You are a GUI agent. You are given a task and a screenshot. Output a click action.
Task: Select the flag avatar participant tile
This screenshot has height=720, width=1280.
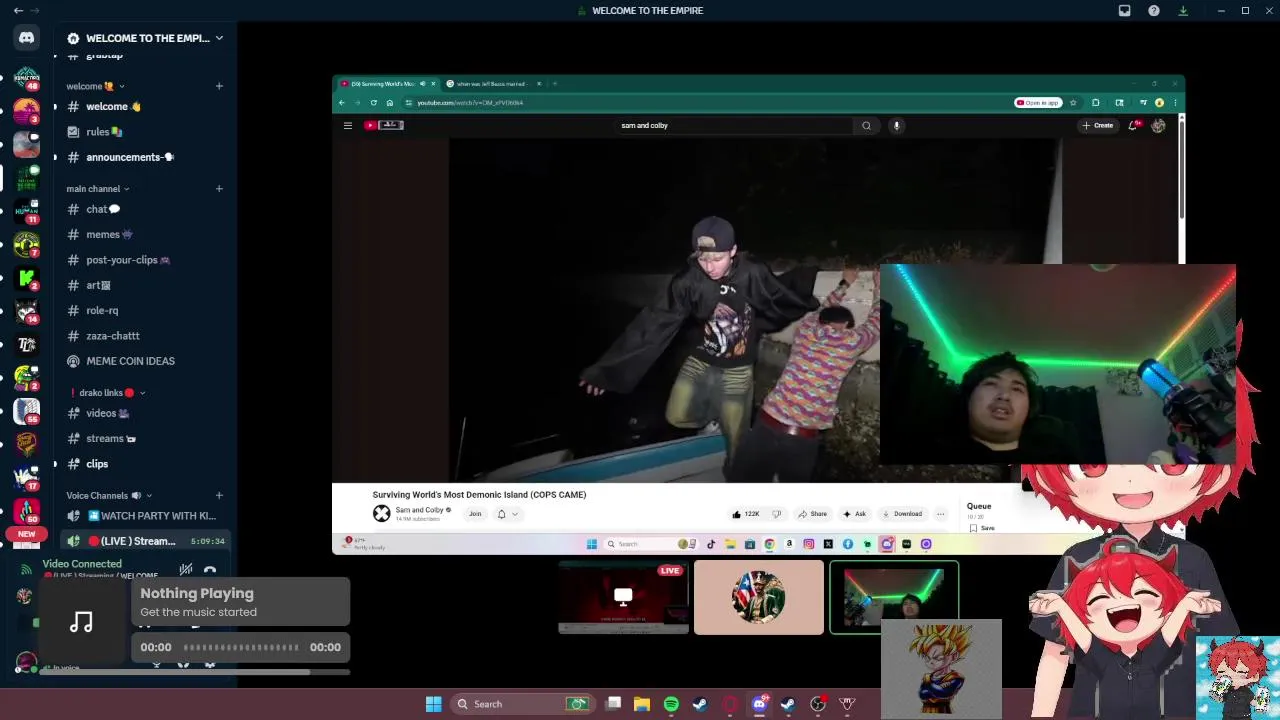click(759, 597)
